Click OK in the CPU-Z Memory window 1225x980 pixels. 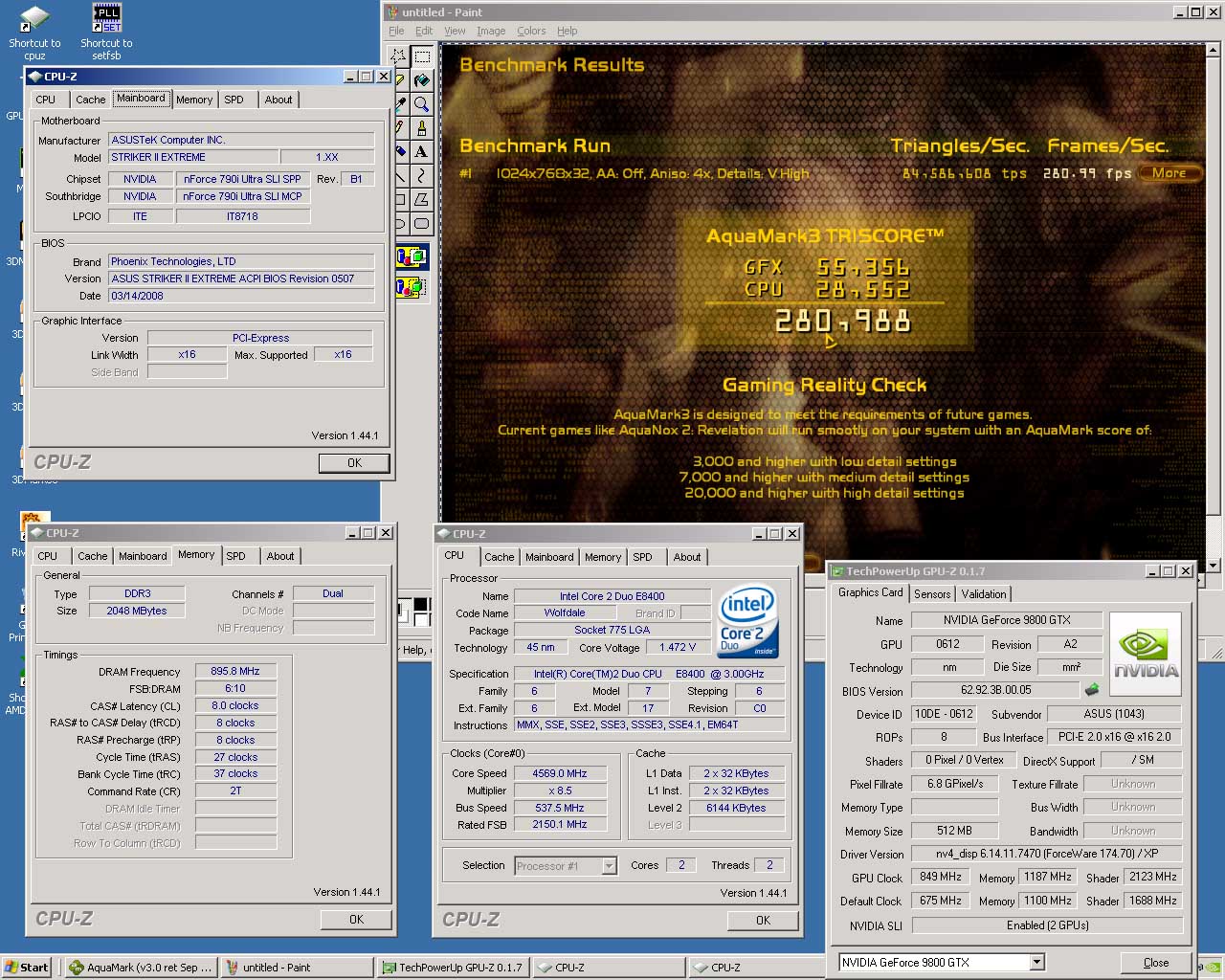click(356, 920)
